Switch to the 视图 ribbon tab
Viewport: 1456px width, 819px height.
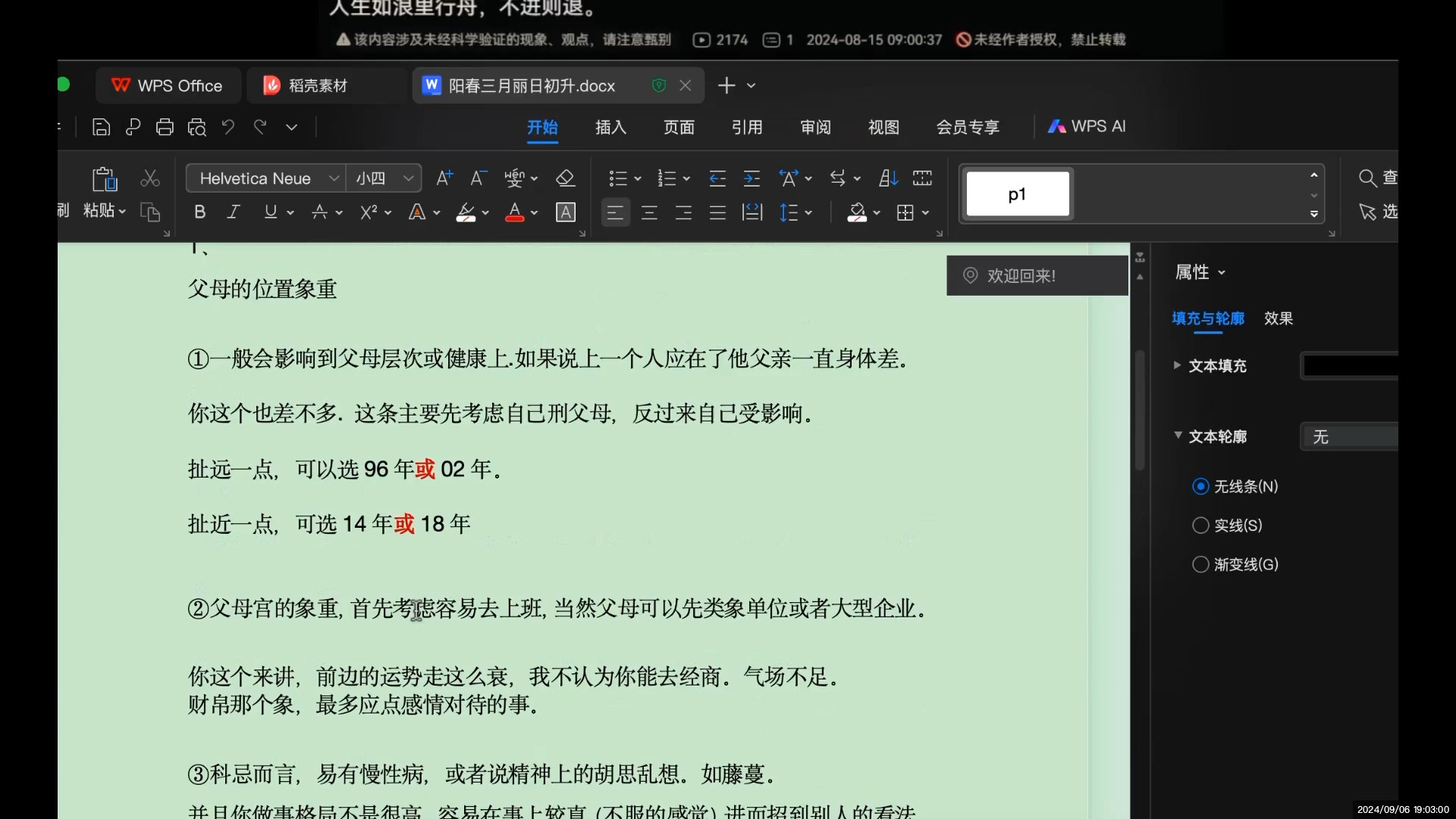click(x=884, y=127)
